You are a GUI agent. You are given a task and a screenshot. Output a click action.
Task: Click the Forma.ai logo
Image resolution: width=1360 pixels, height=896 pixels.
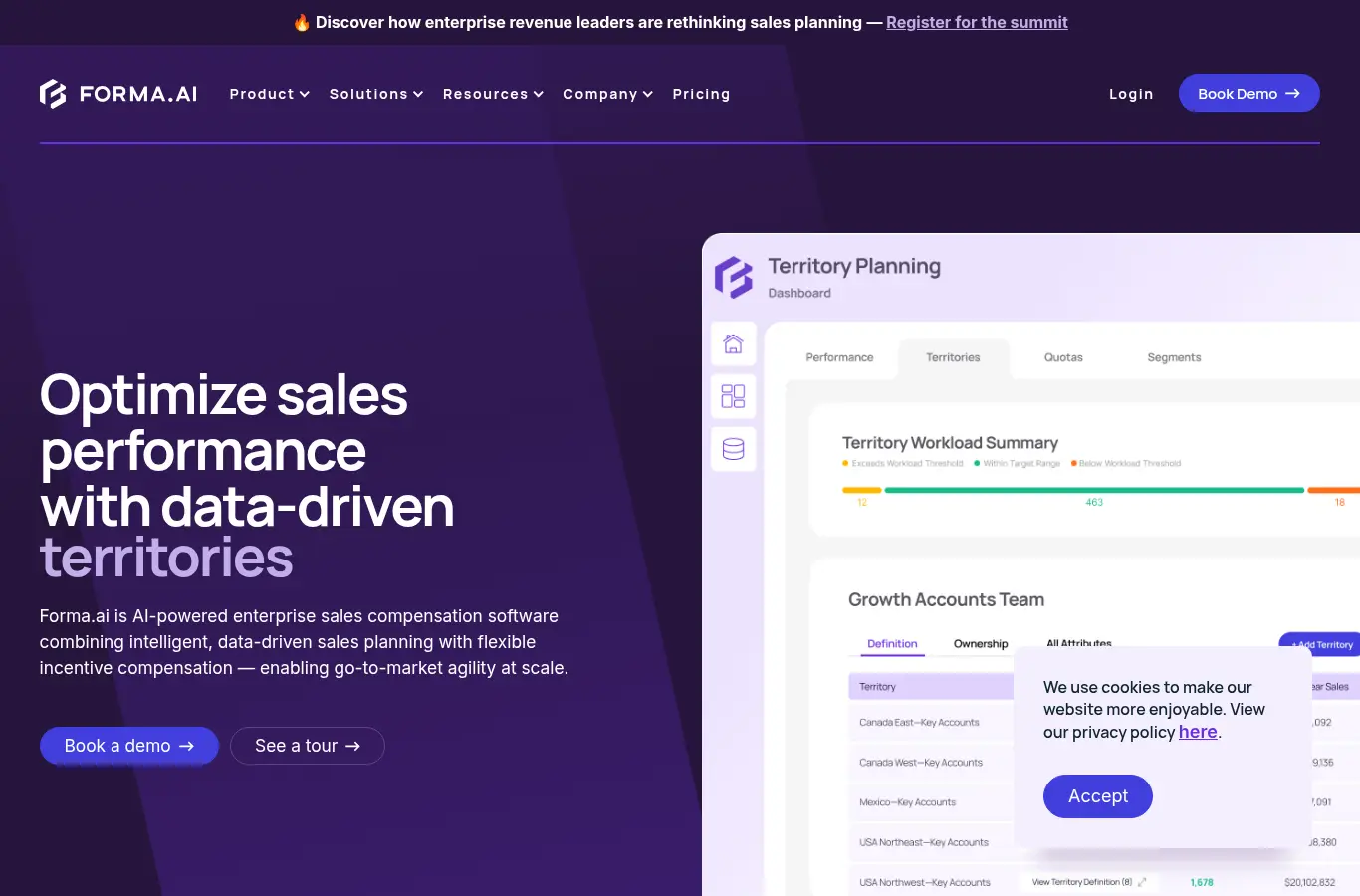tap(118, 94)
